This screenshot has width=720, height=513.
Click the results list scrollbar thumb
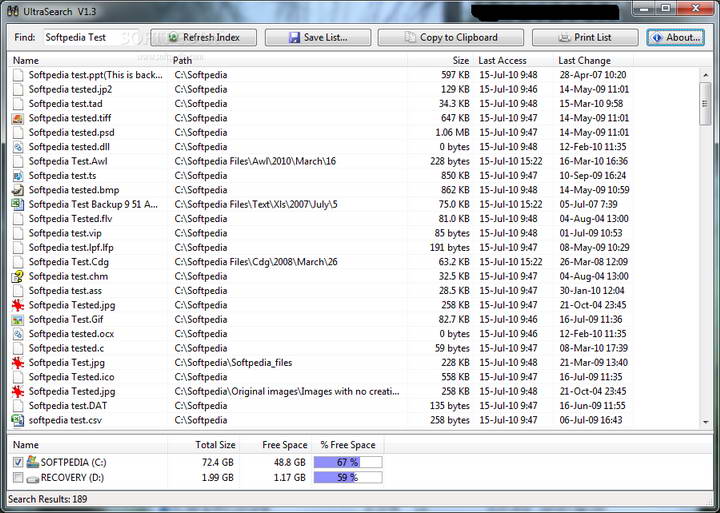pyautogui.click(x=705, y=104)
